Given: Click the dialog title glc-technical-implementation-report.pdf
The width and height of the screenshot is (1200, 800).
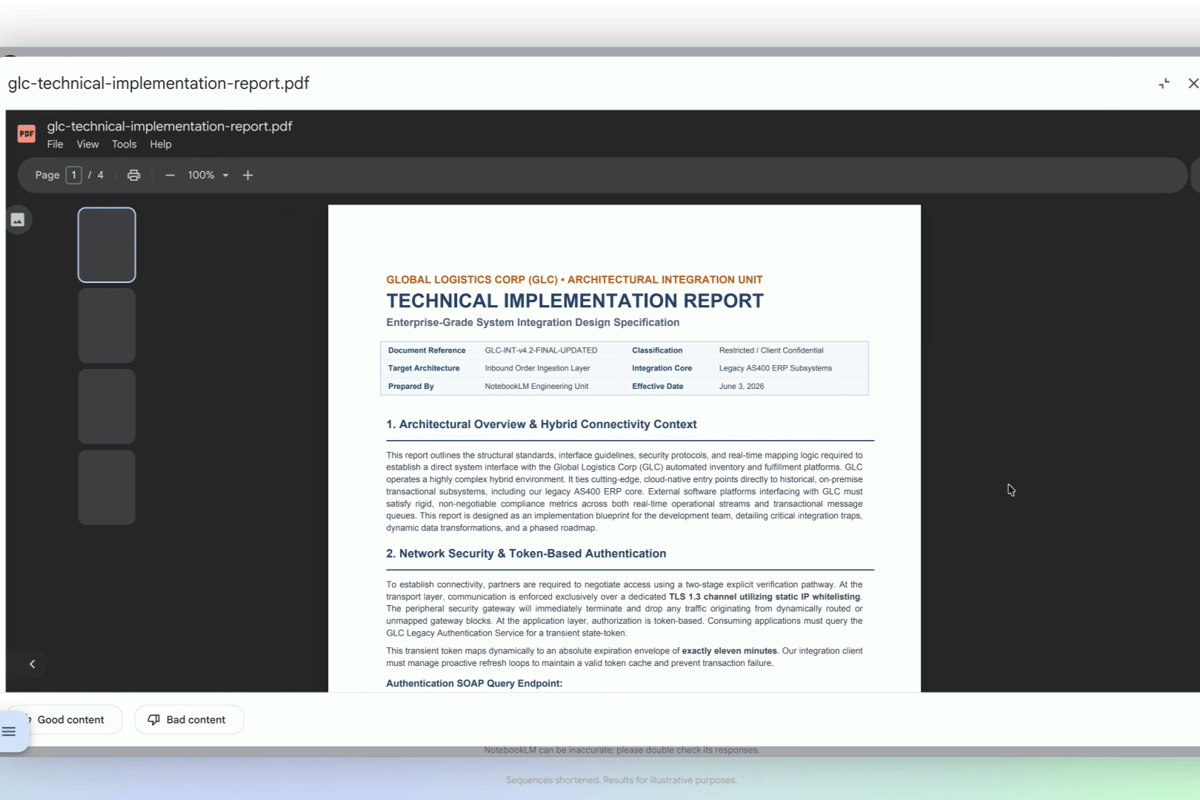Looking at the screenshot, I should pos(159,84).
